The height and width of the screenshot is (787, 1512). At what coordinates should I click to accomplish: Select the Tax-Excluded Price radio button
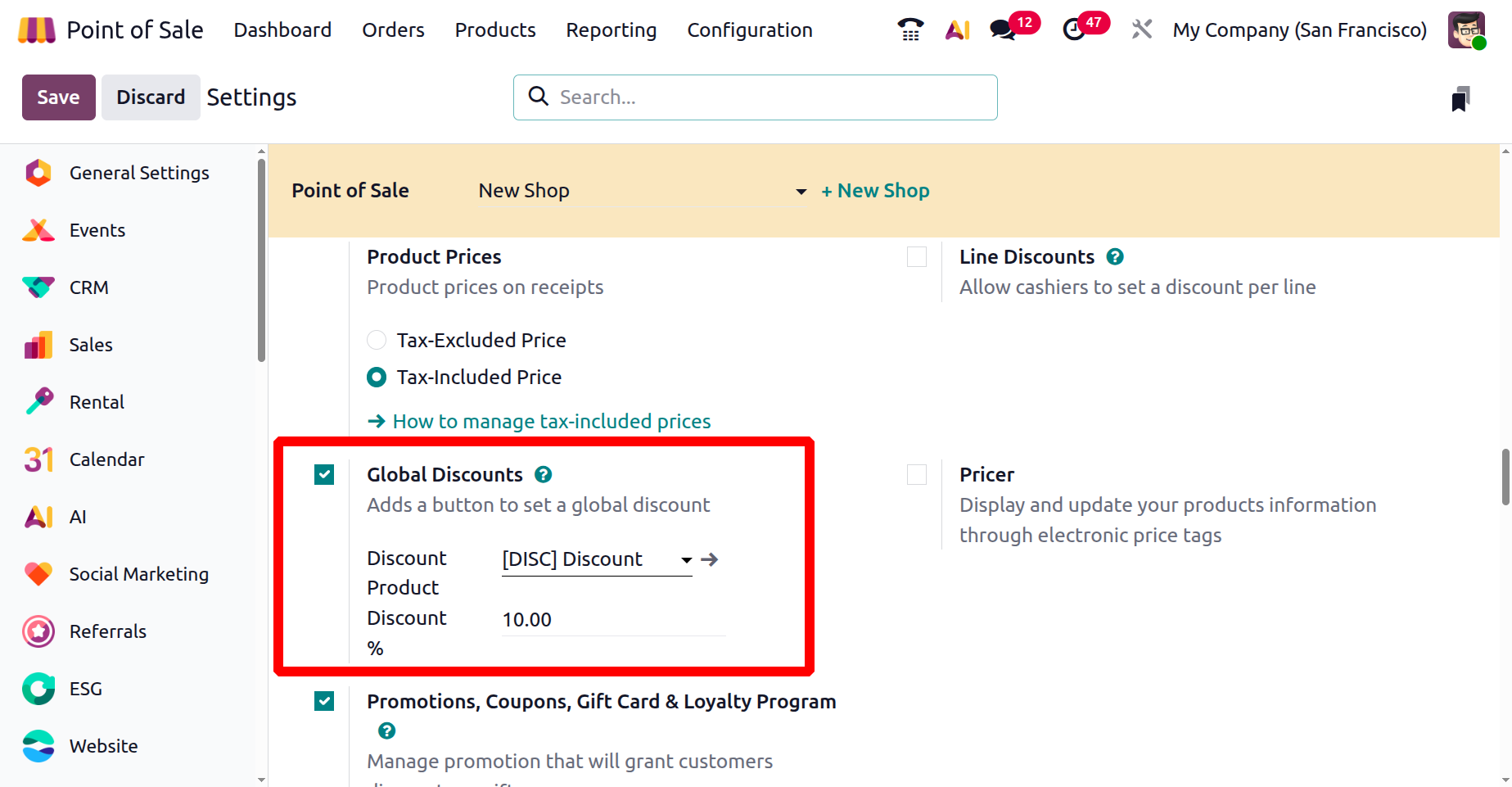(x=377, y=340)
